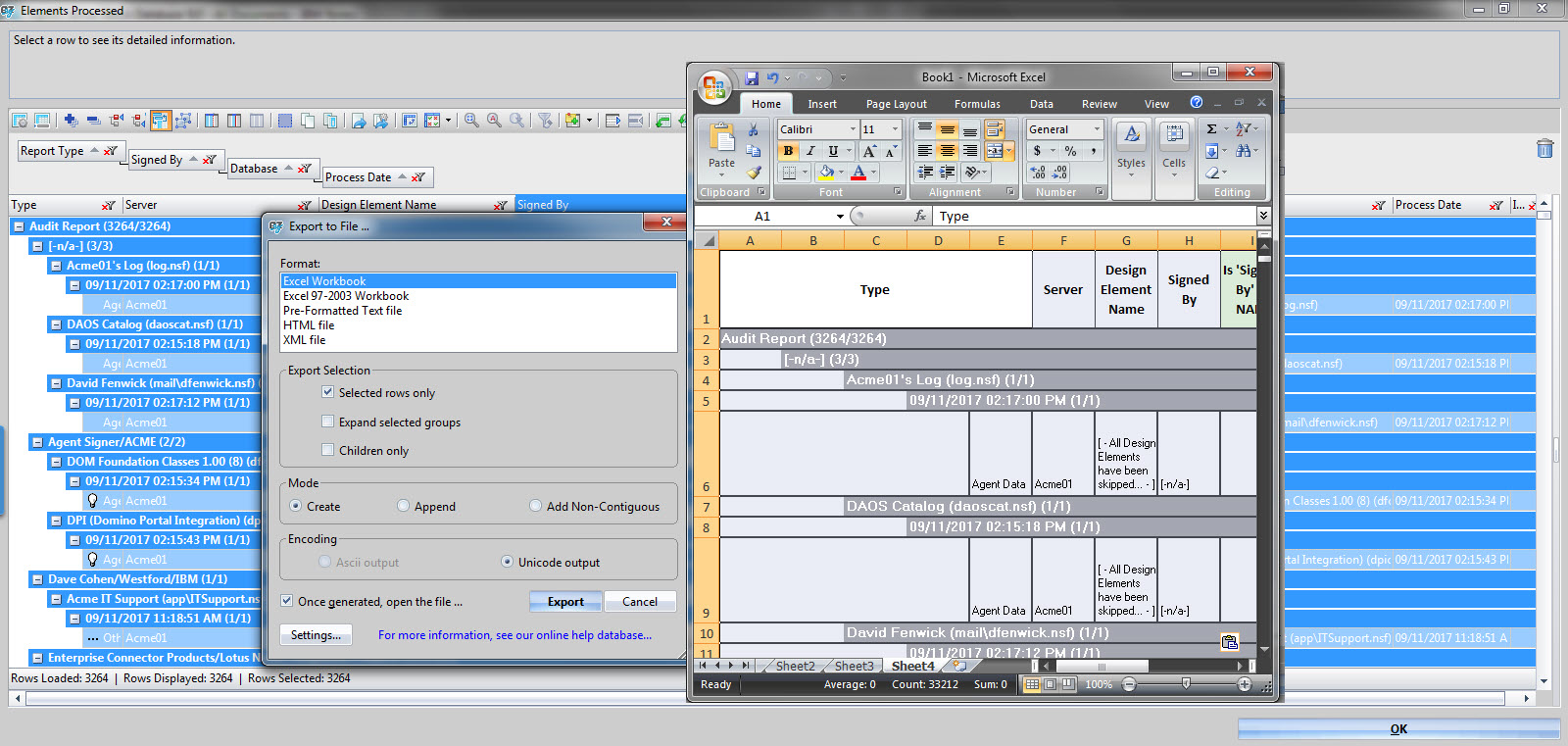Click the blue minus collapse-all icon in Elements Processed toolbar

click(x=93, y=121)
